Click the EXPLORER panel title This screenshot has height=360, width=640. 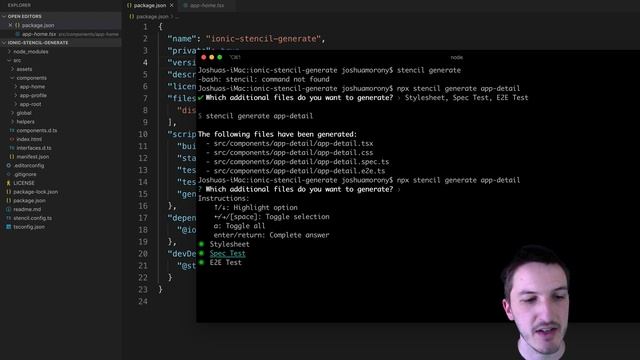[x=19, y=5]
